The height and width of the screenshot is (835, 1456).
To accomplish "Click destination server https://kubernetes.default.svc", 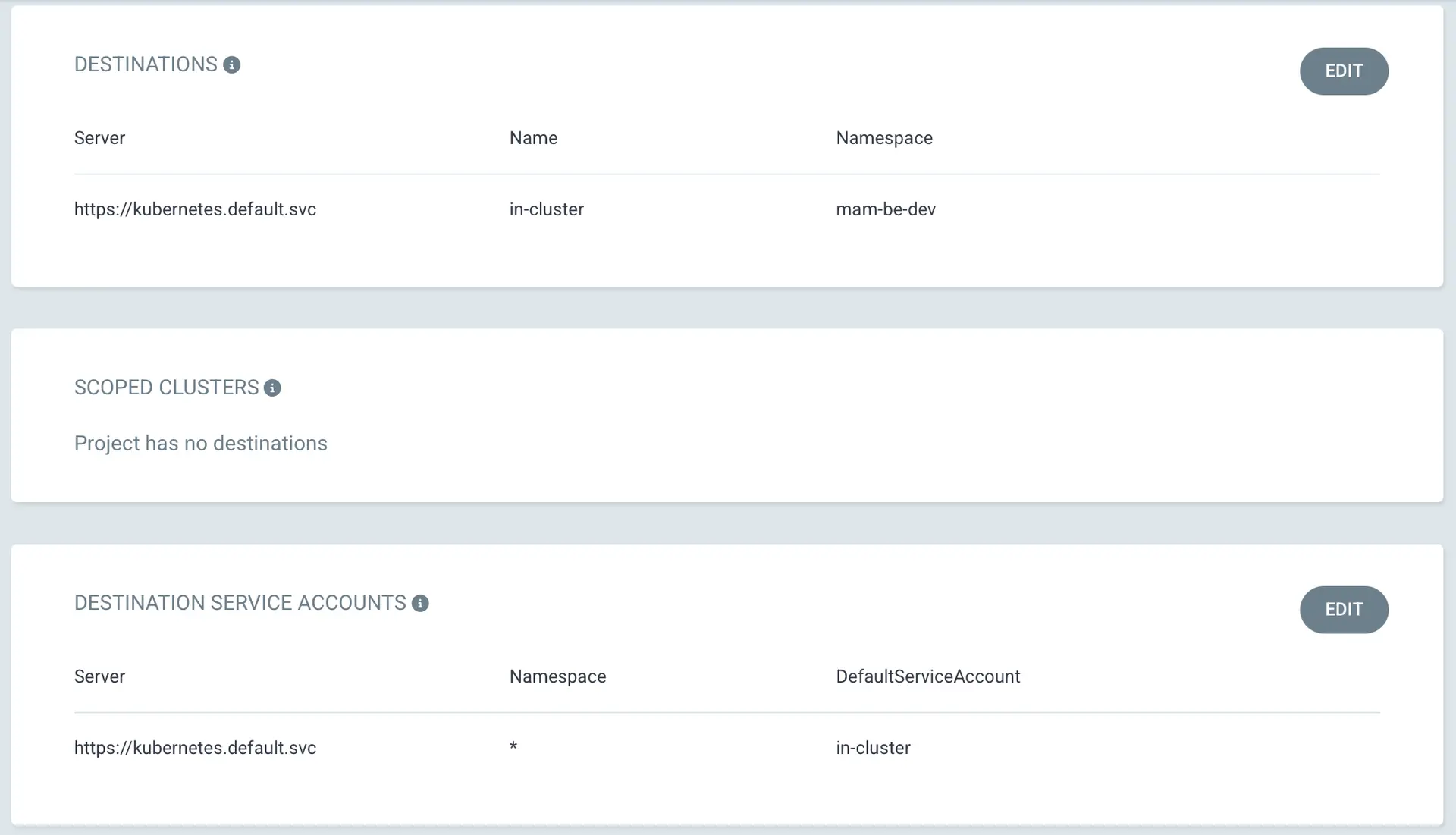I will click(x=195, y=209).
